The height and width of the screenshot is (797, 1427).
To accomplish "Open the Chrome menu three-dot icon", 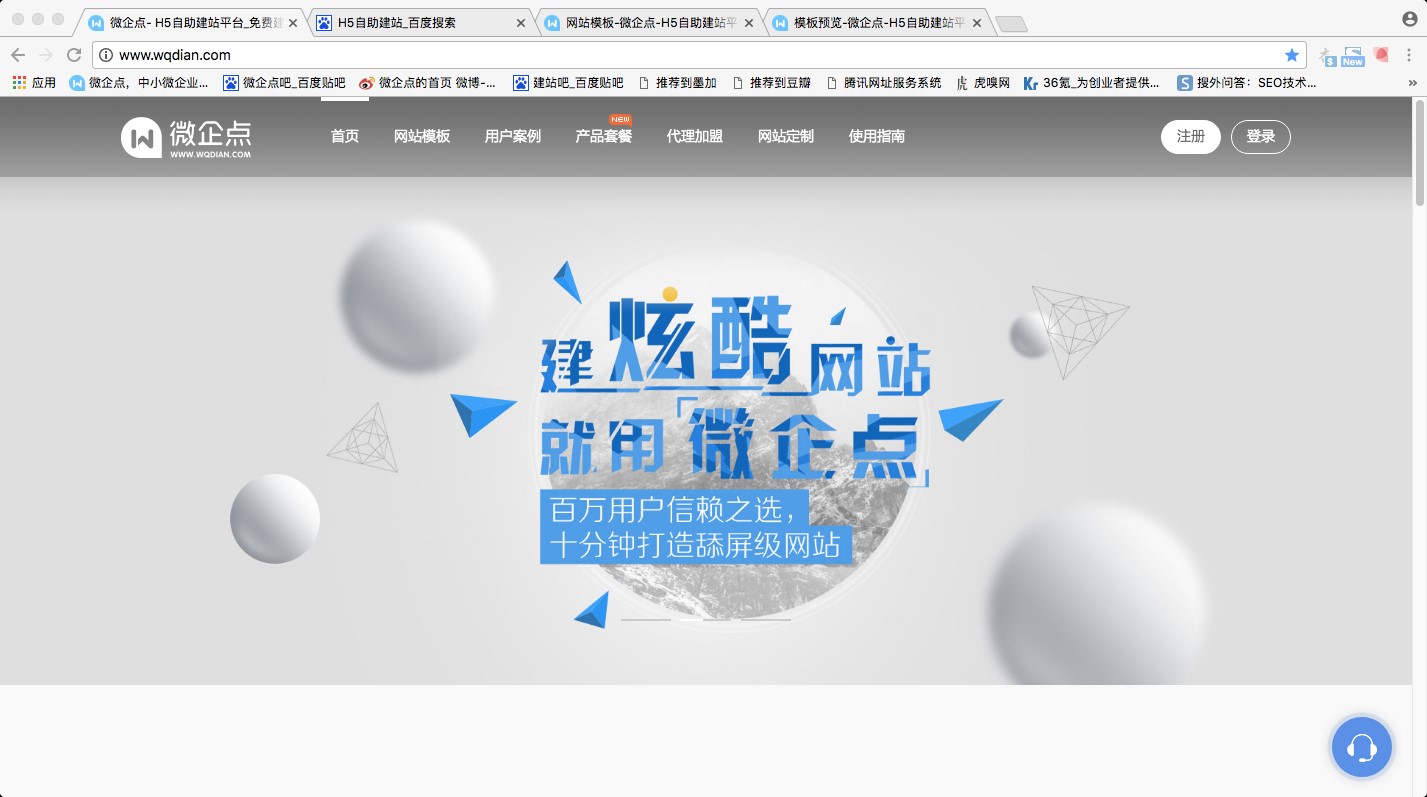I will [1410, 55].
